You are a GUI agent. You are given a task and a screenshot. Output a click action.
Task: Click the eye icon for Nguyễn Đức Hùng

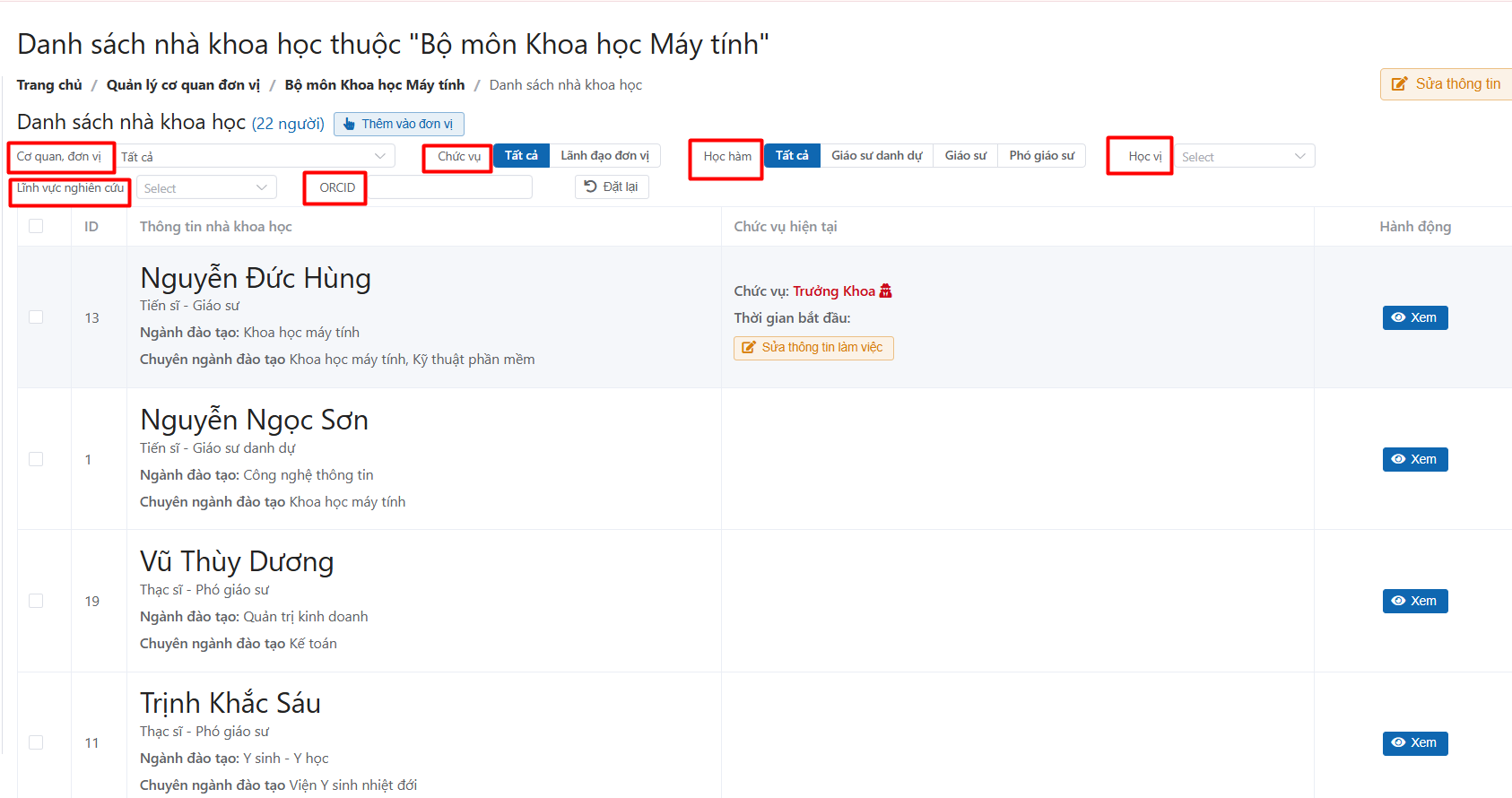[1398, 317]
